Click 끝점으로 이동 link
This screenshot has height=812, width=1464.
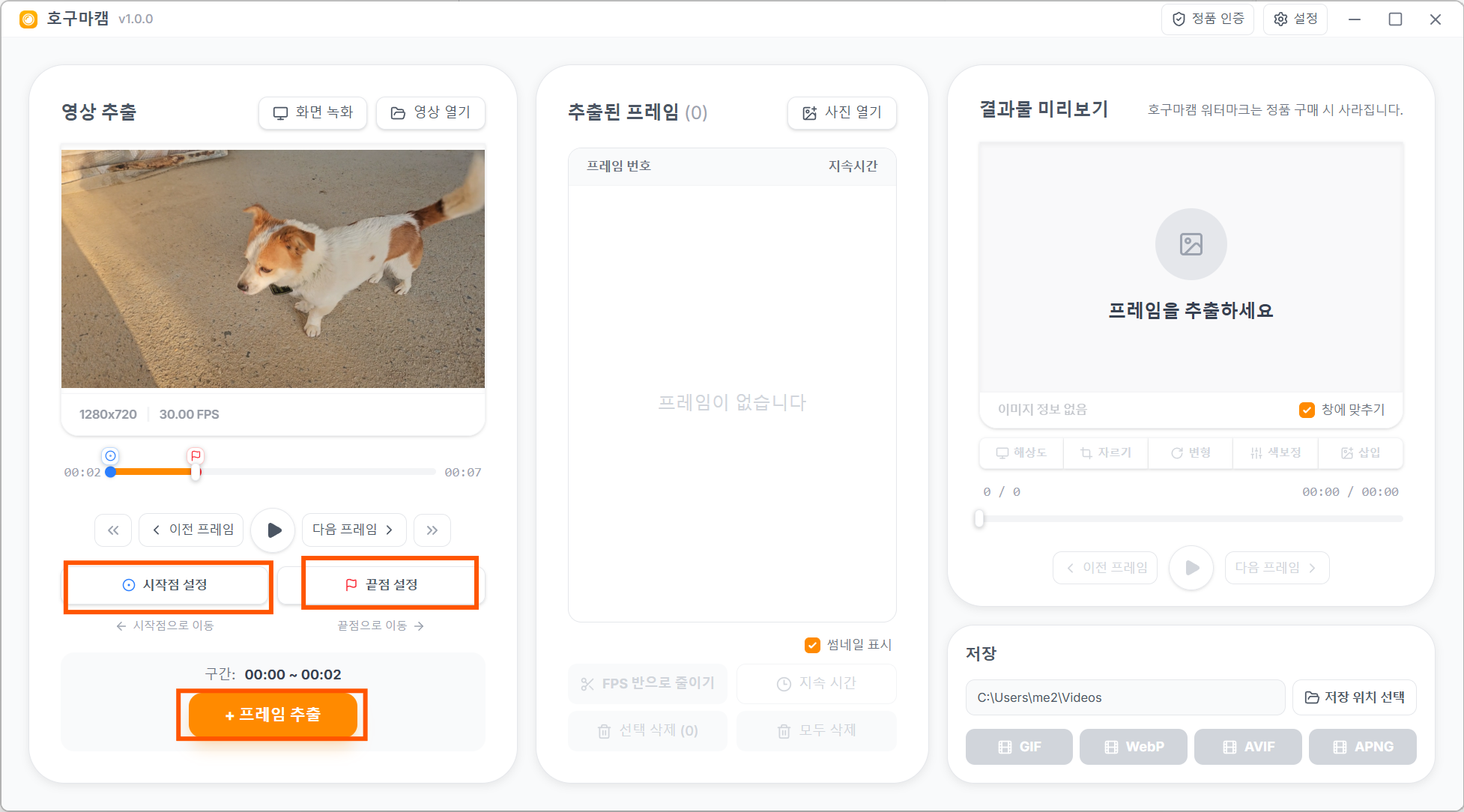(x=381, y=625)
